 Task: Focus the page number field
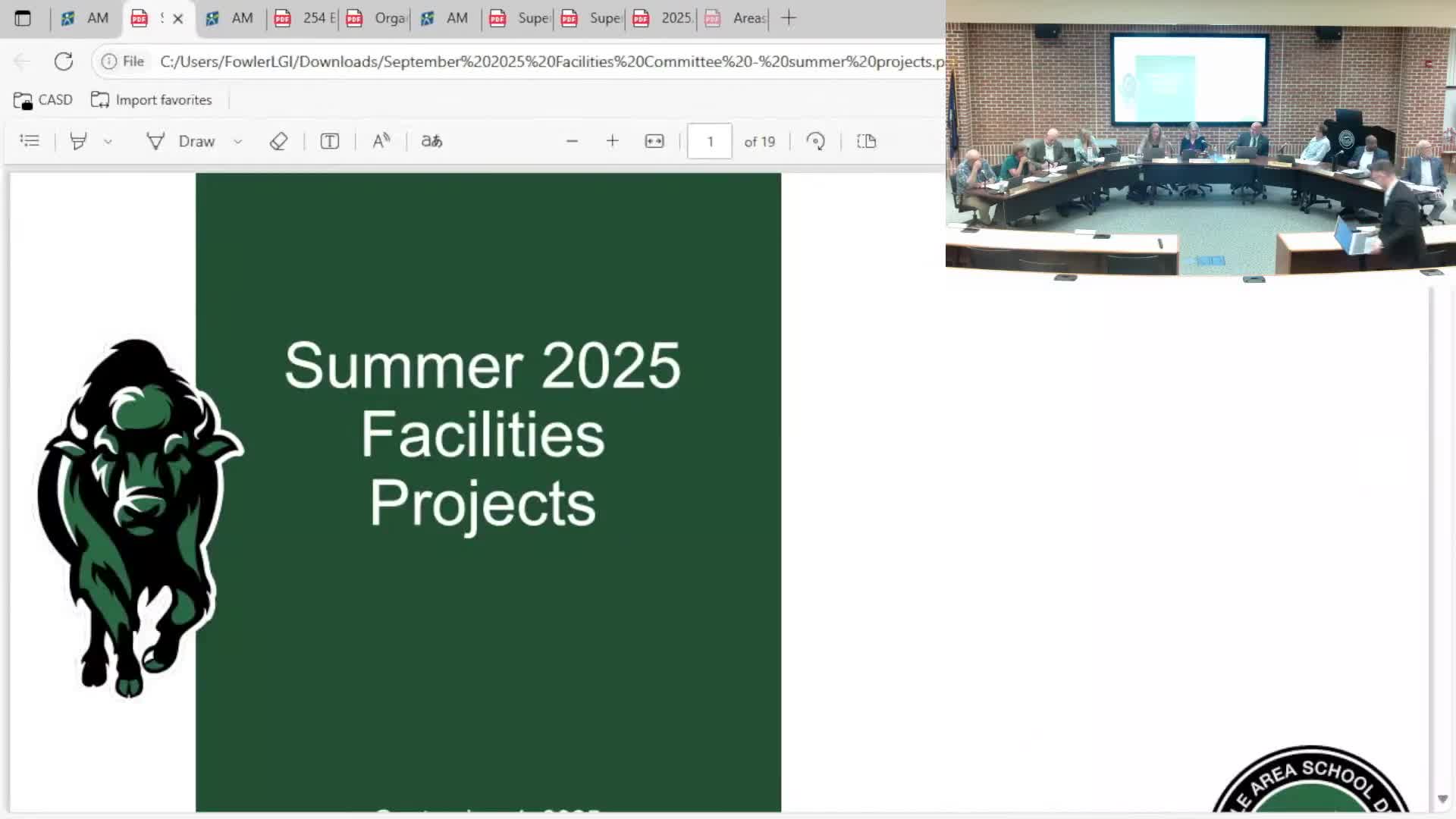[710, 141]
